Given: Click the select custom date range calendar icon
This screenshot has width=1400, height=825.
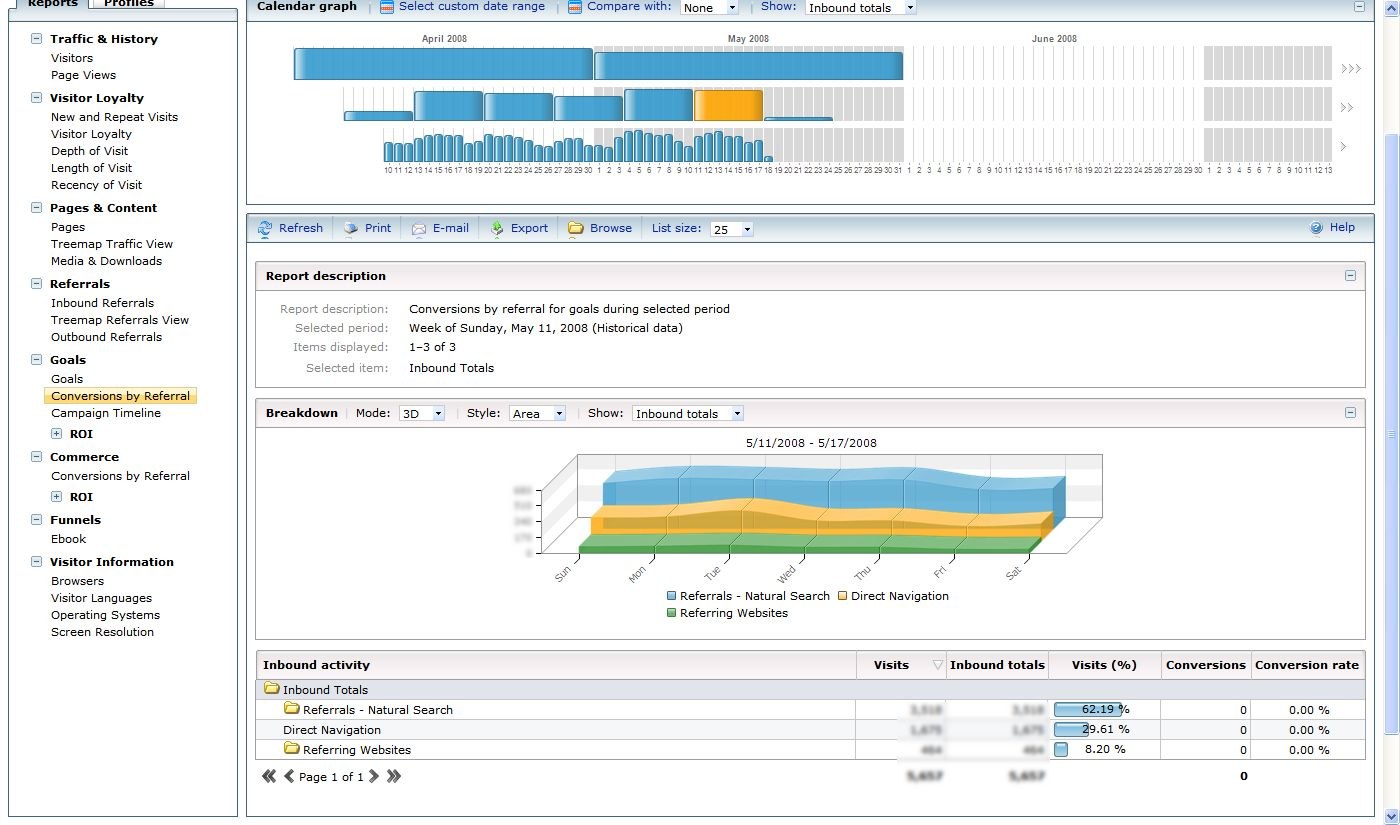Looking at the screenshot, I should click(x=387, y=7).
